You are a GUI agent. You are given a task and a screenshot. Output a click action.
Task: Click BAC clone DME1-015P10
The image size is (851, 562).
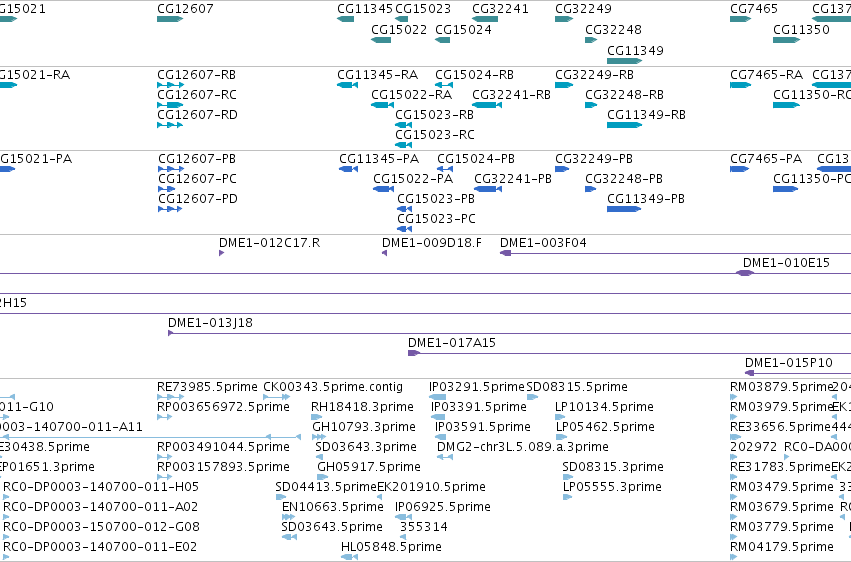click(x=789, y=363)
